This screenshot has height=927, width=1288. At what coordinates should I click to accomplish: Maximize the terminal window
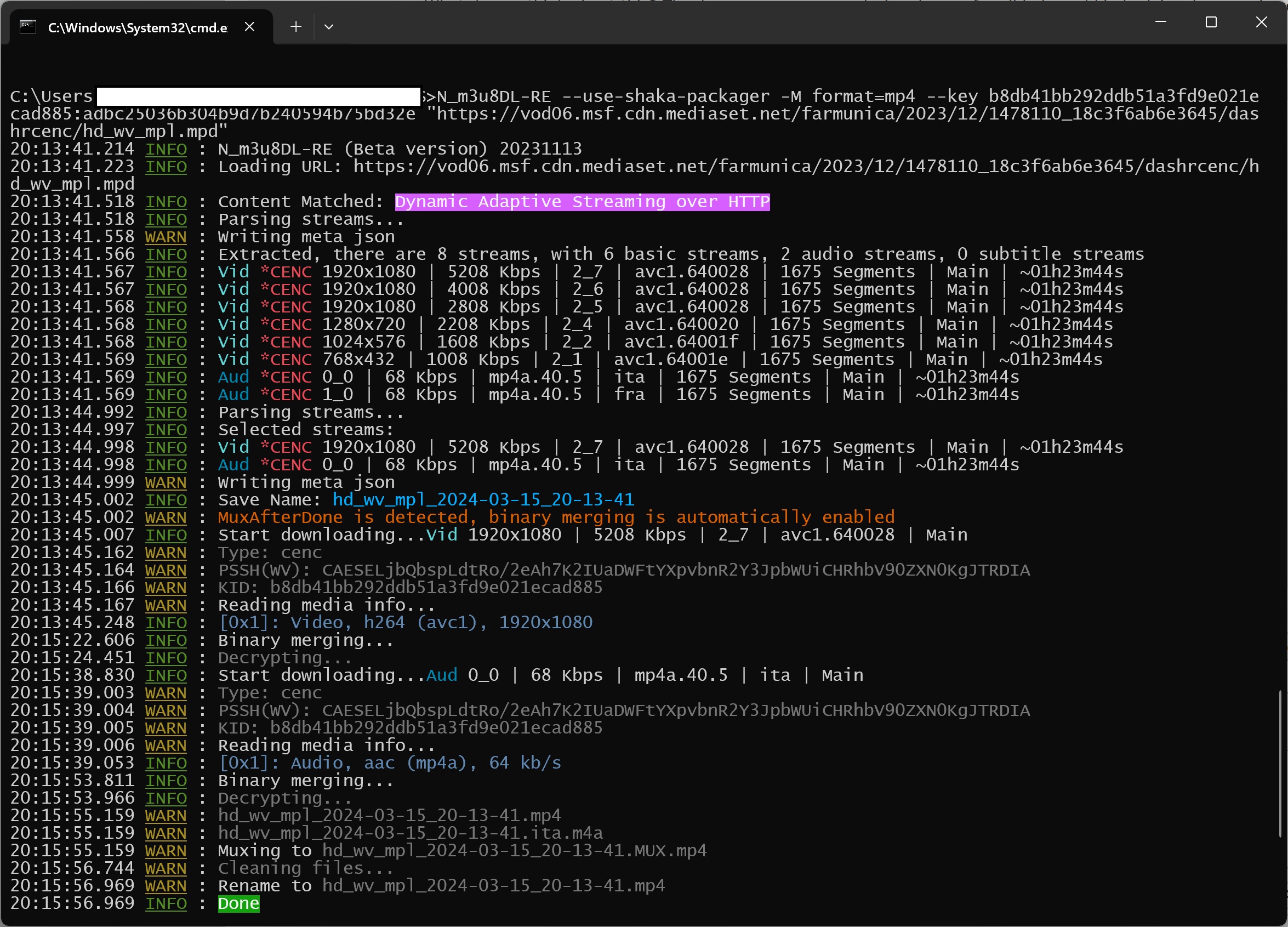tap(1211, 22)
